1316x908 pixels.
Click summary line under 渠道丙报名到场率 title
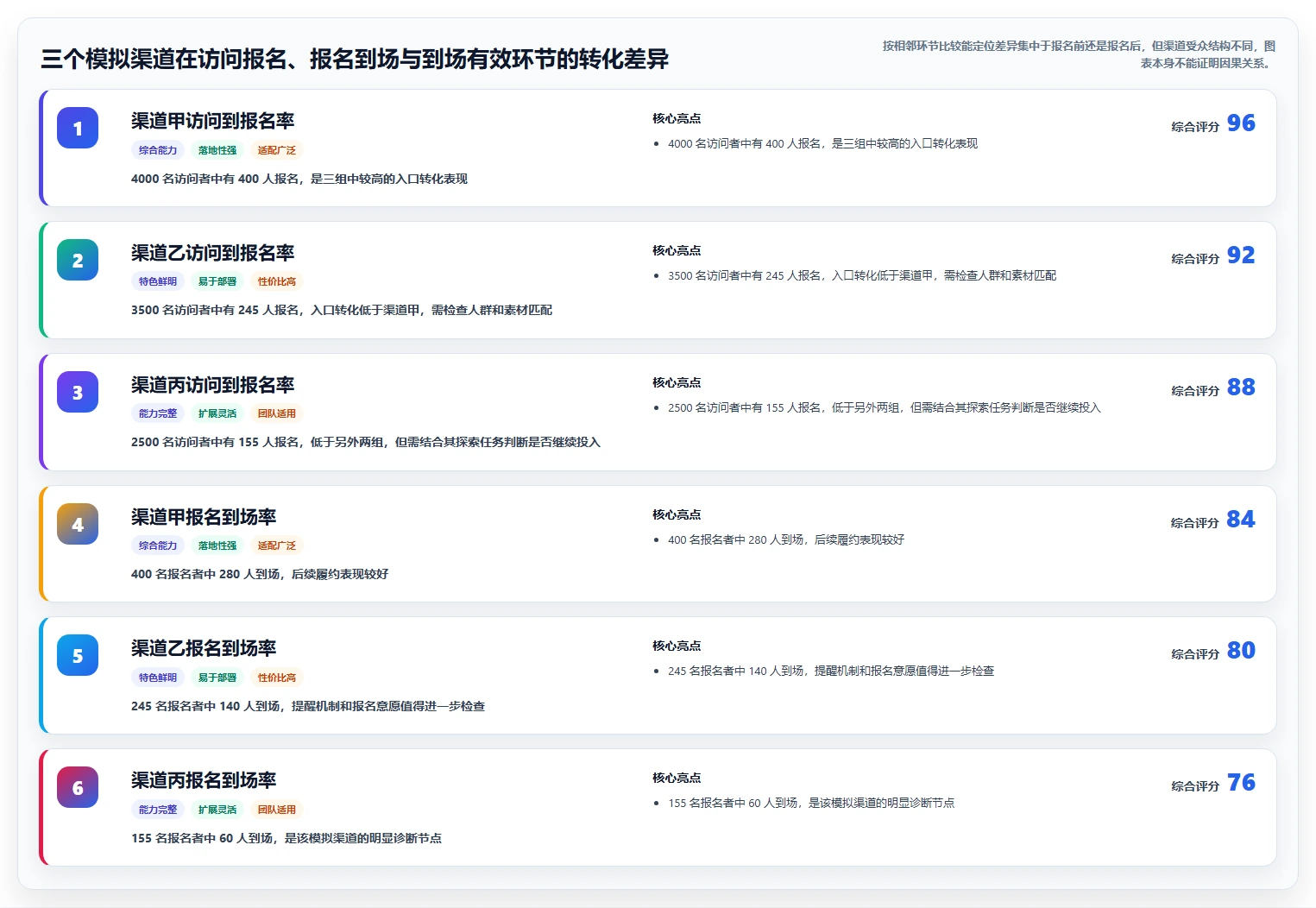tap(286, 838)
